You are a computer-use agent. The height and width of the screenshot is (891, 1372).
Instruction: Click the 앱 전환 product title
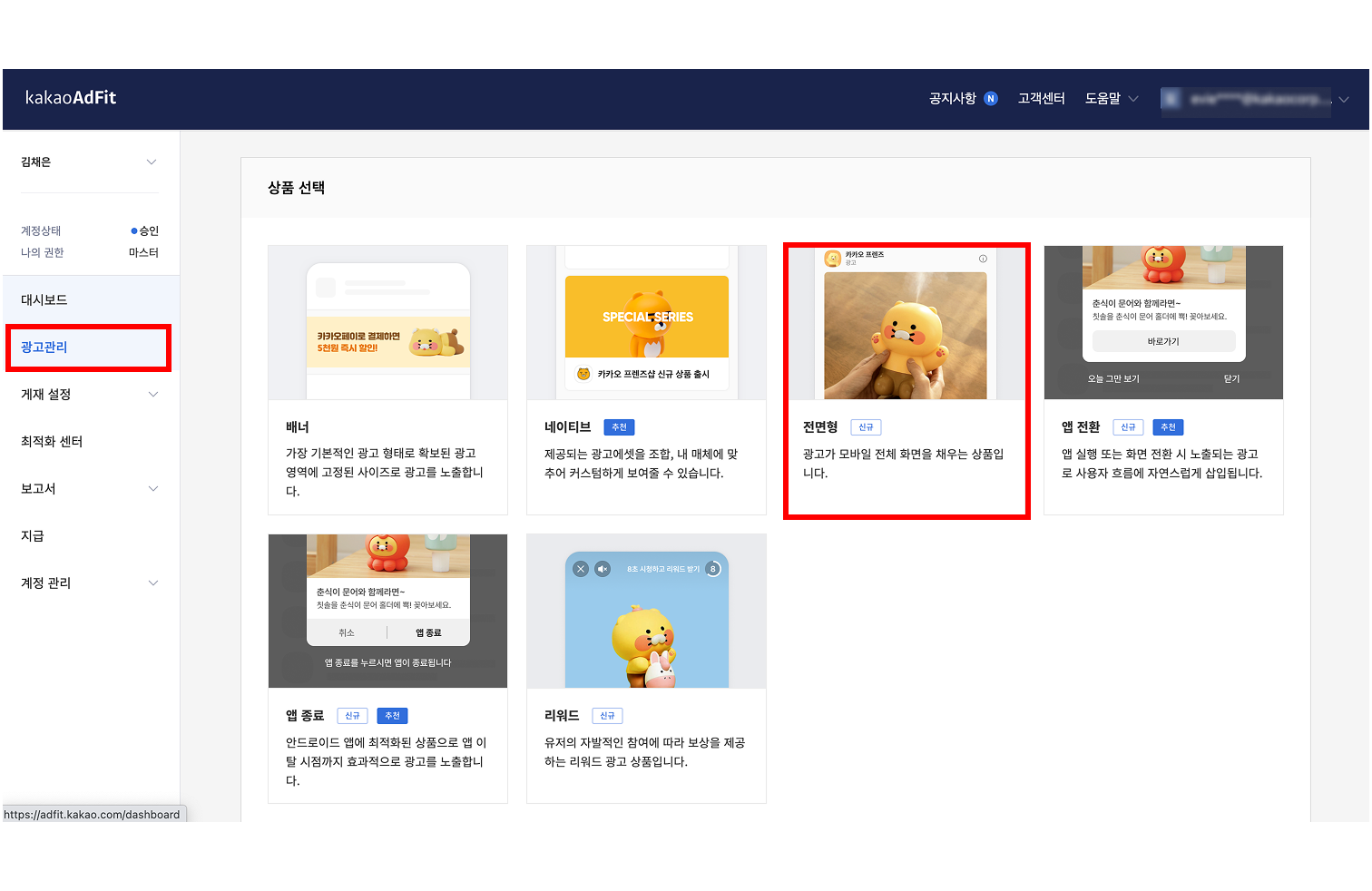pos(1081,426)
